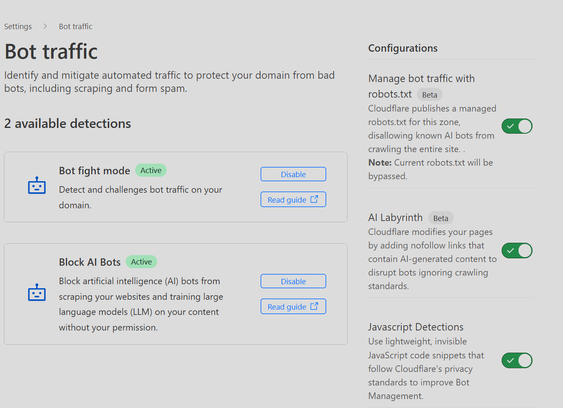Toggle the AI Labyrinth switch
The image size is (563, 408).
click(x=517, y=250)
